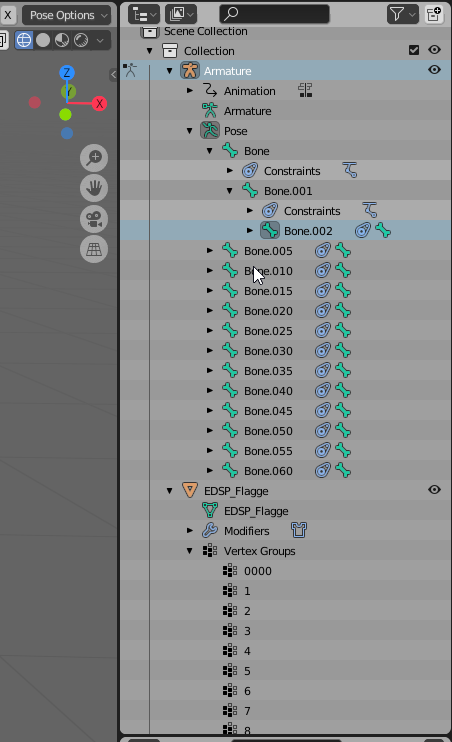452x742 pixels.
Task: Toggle visibility of EDSP_Flagge object
Action: 434,490
